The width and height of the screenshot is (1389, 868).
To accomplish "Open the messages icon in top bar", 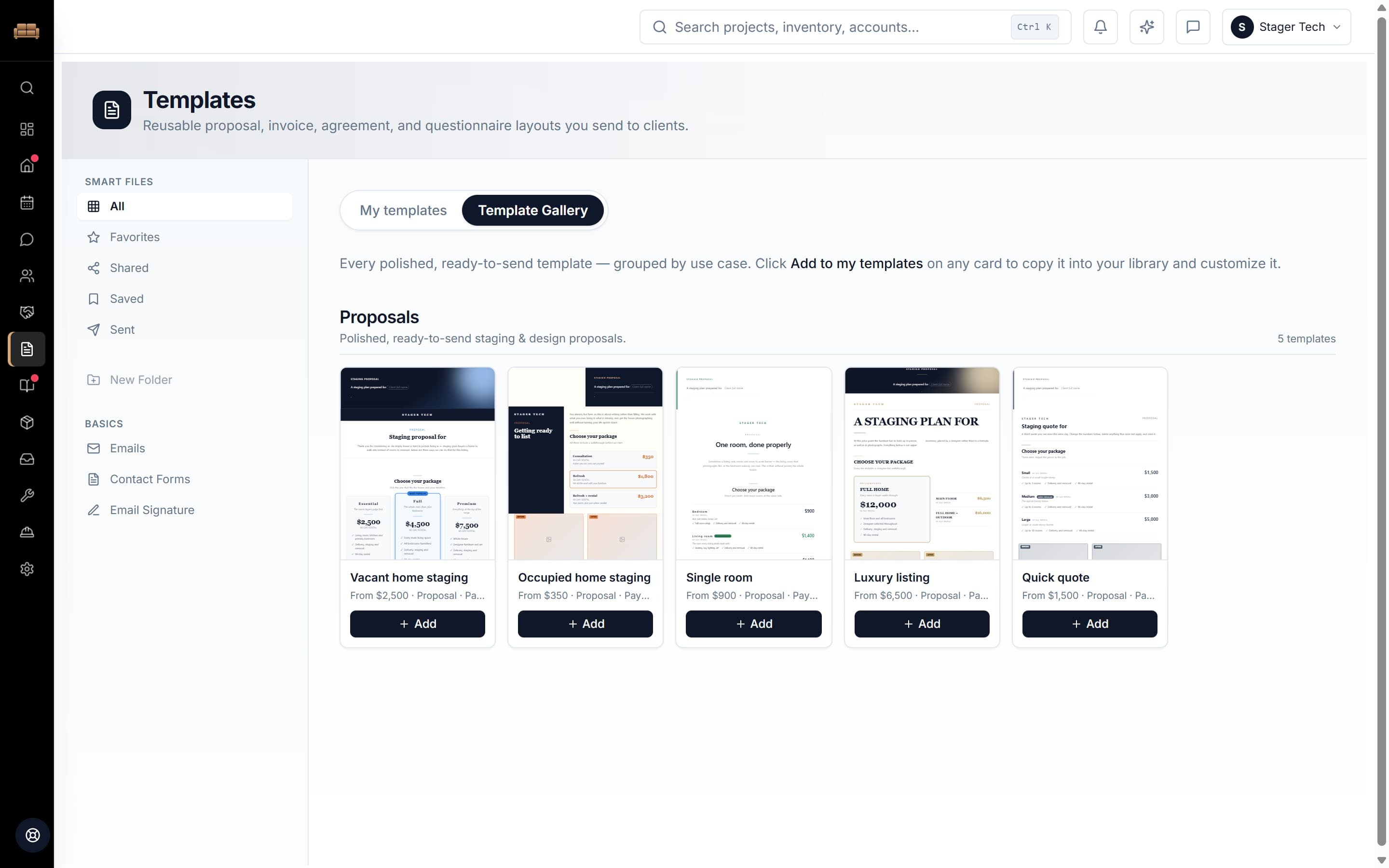I will (1193, 27).
